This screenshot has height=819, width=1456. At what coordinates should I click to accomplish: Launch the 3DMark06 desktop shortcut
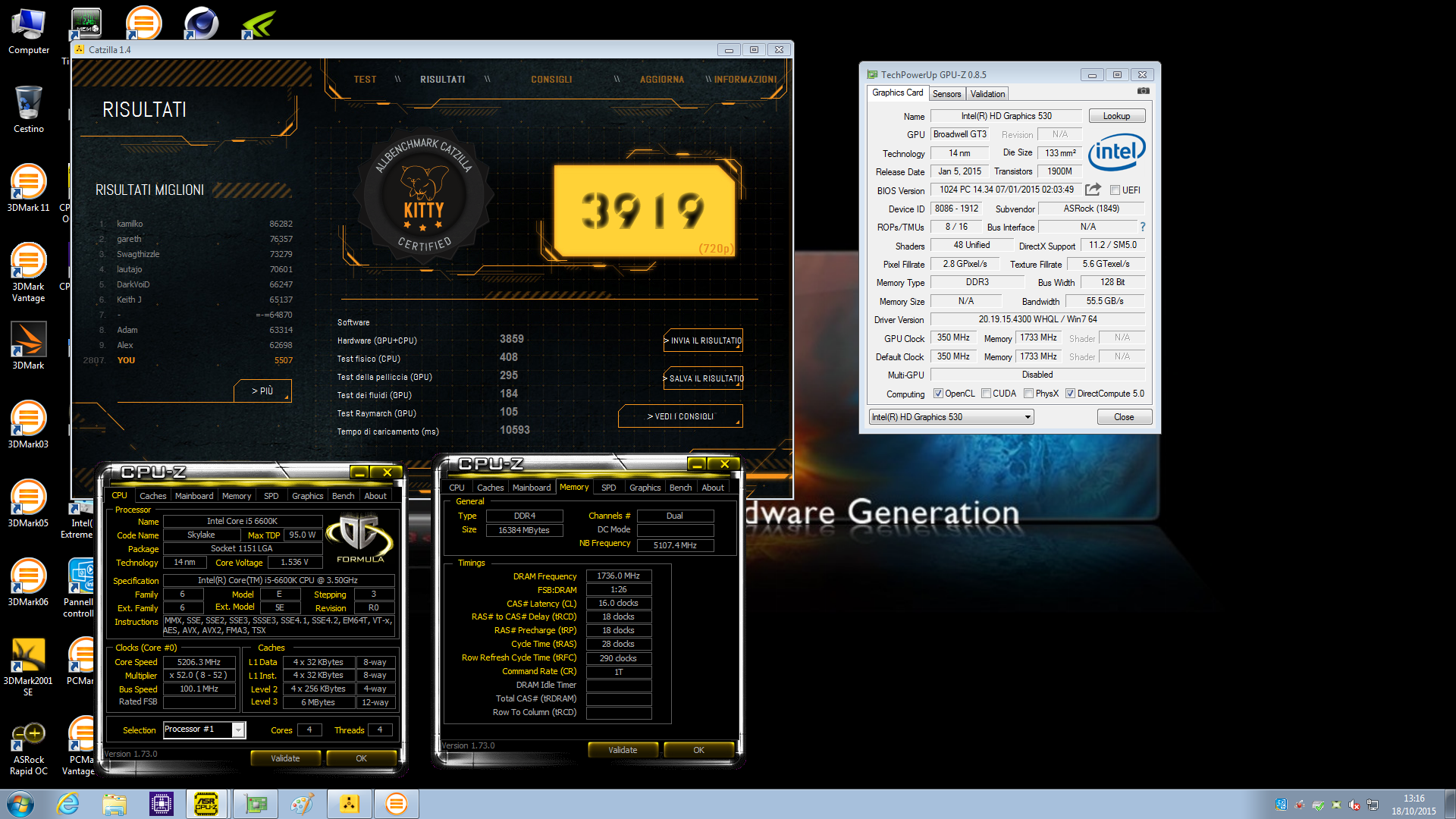pyautogui.click(x=29, y=582)
